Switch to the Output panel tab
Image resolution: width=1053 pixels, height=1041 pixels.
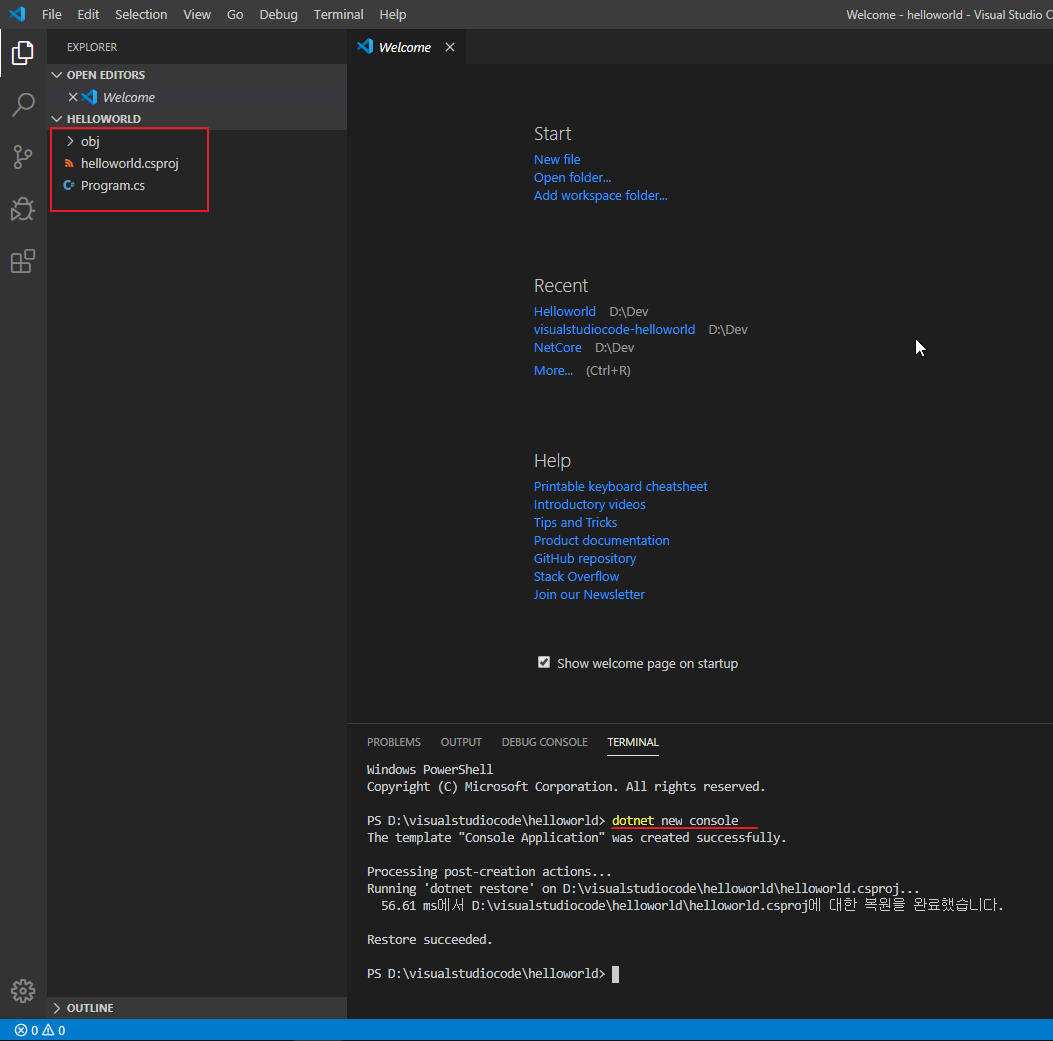[x=461, y=742]
